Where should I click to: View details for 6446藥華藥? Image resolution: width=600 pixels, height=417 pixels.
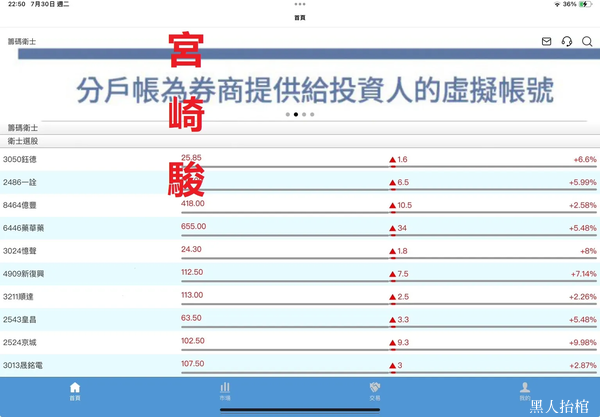coord(23,227)
